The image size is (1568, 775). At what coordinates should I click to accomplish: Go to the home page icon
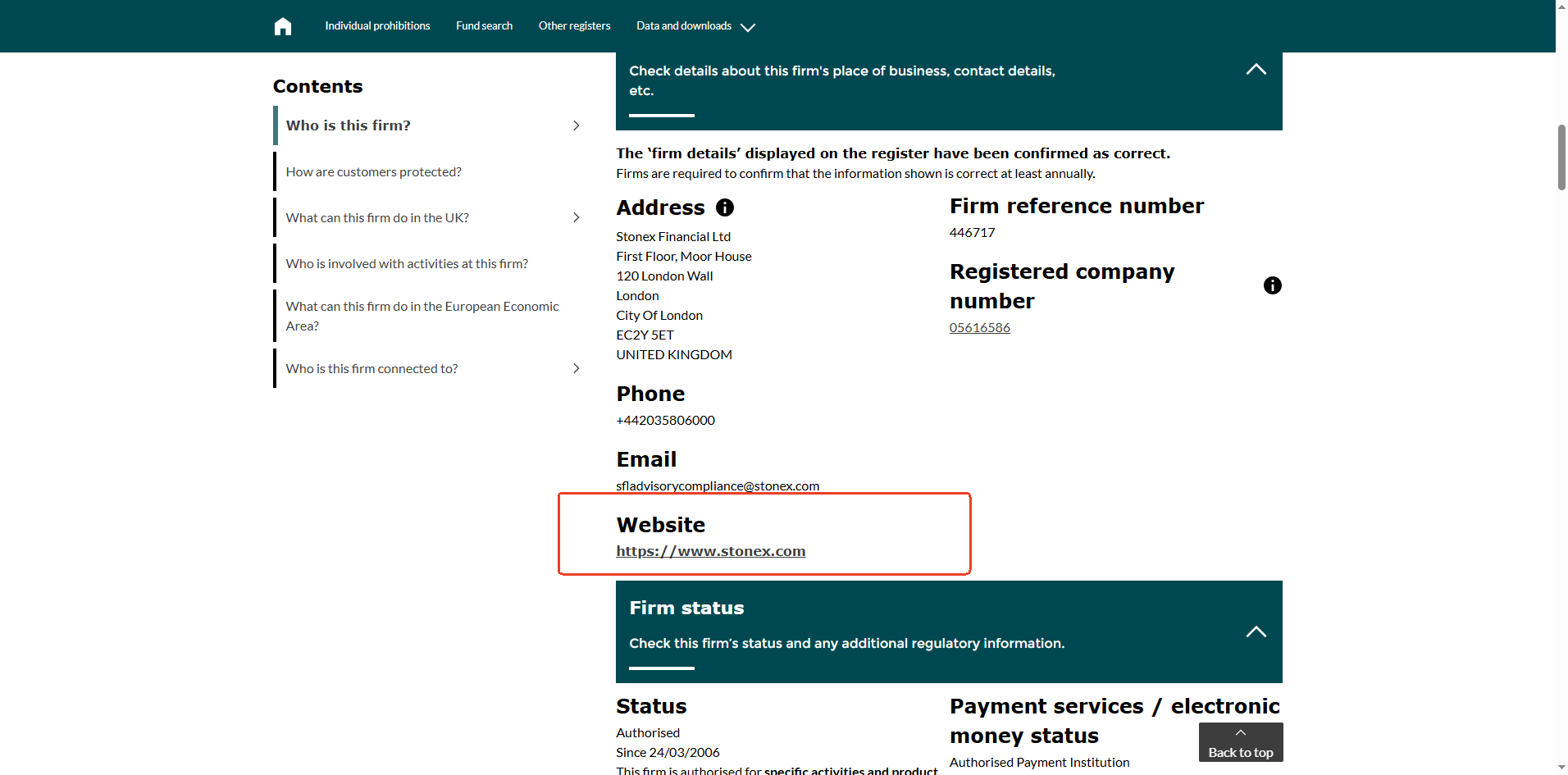click(x=283, y=26)
